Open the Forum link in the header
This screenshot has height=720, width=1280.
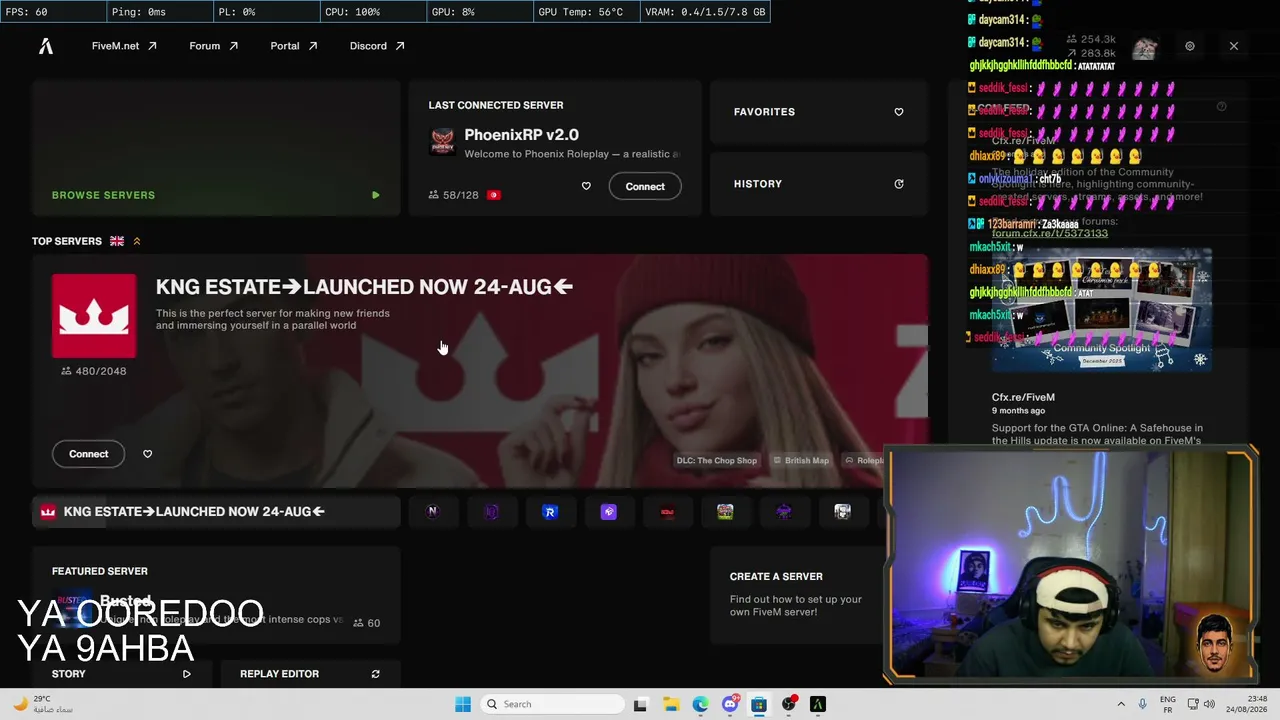click(x=213, y=46)
